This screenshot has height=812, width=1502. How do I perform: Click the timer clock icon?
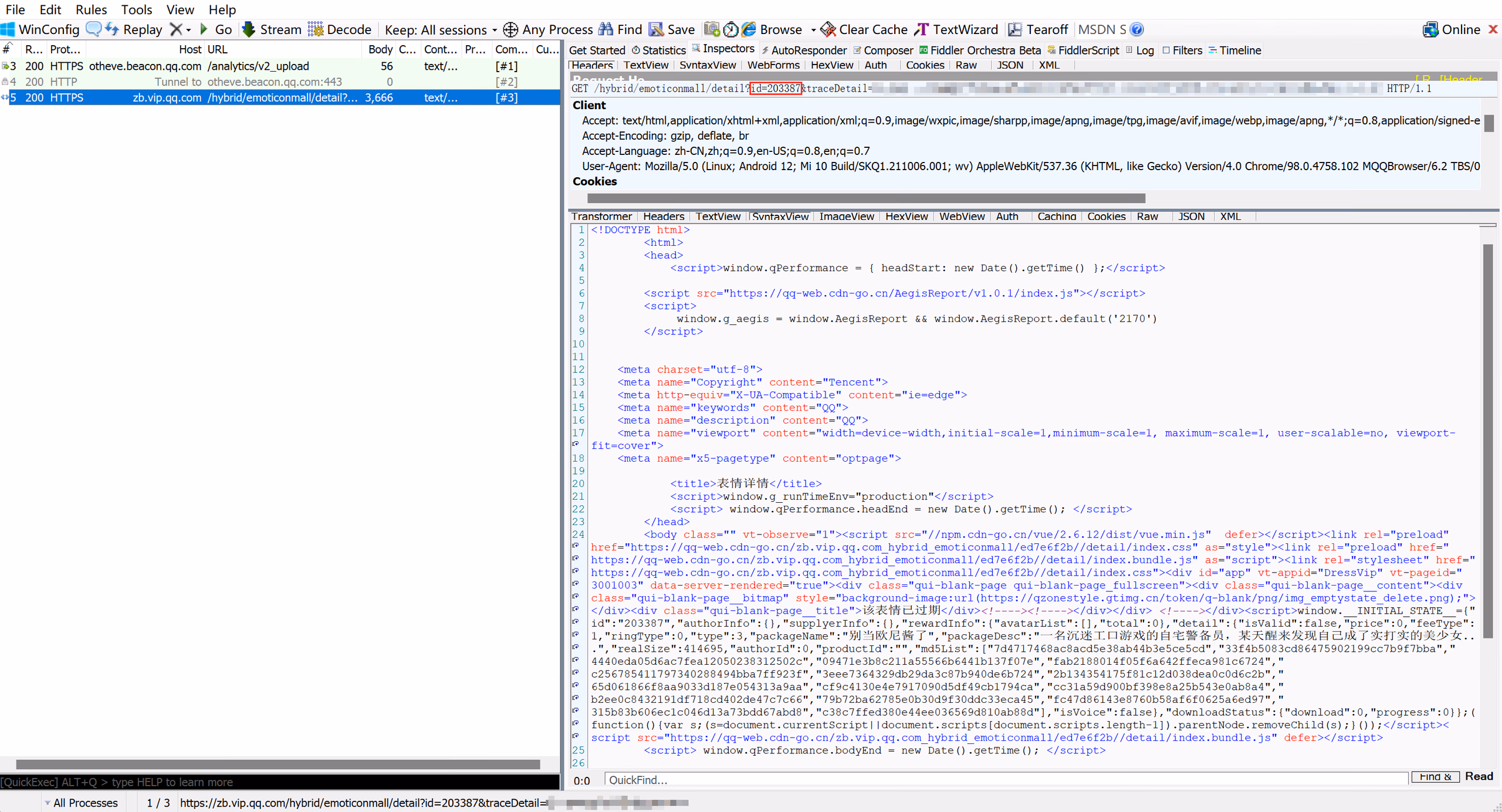tap(730, 29)
